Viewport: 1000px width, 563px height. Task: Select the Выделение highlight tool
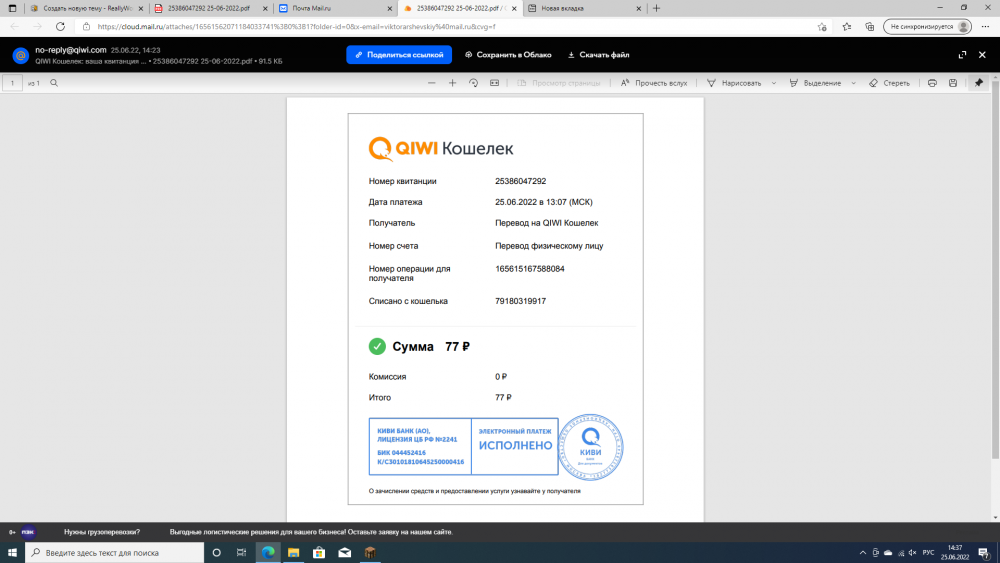click(x=815, y=83)
